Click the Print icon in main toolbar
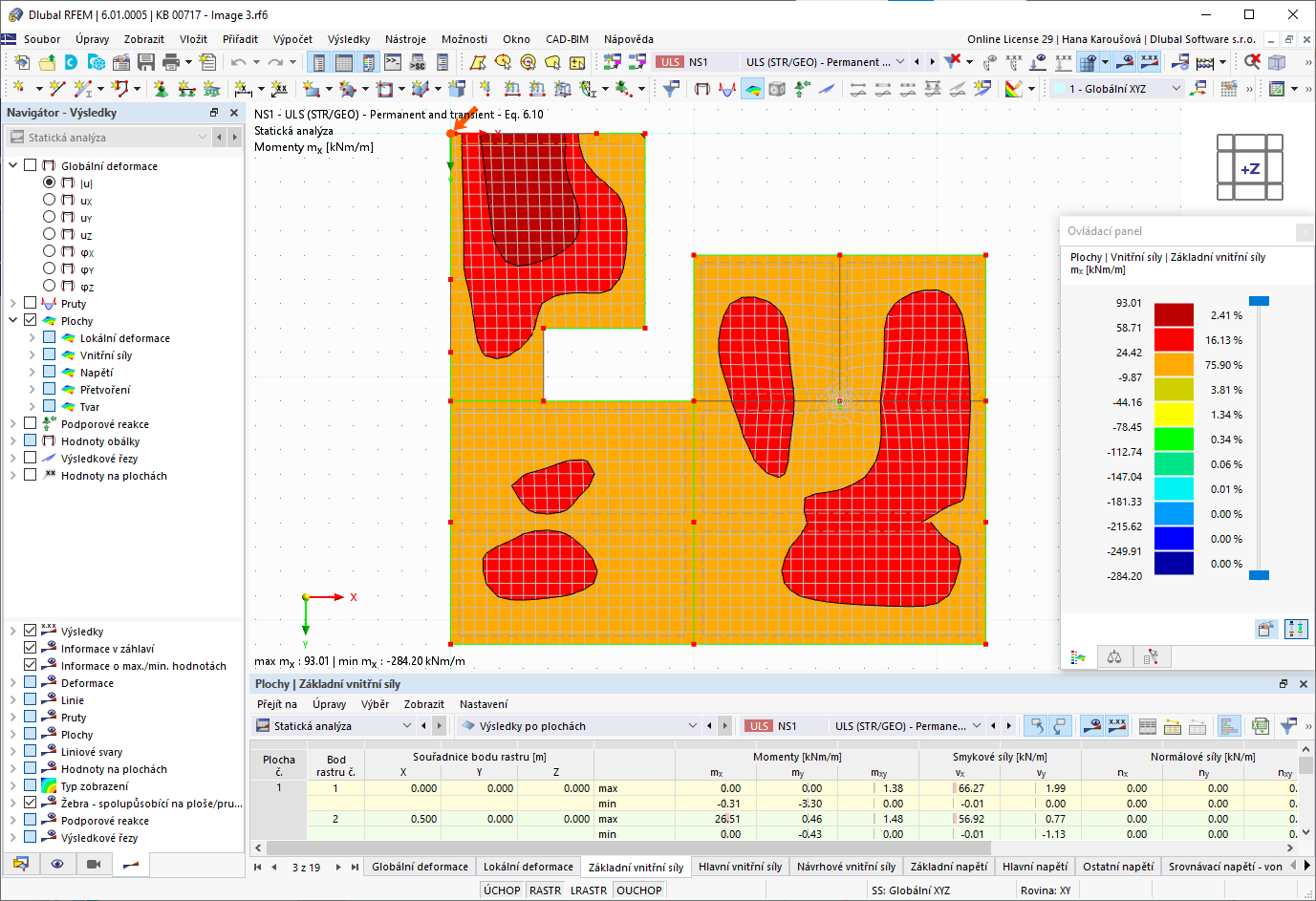The image size is (1316, 901). pos(171,60)
